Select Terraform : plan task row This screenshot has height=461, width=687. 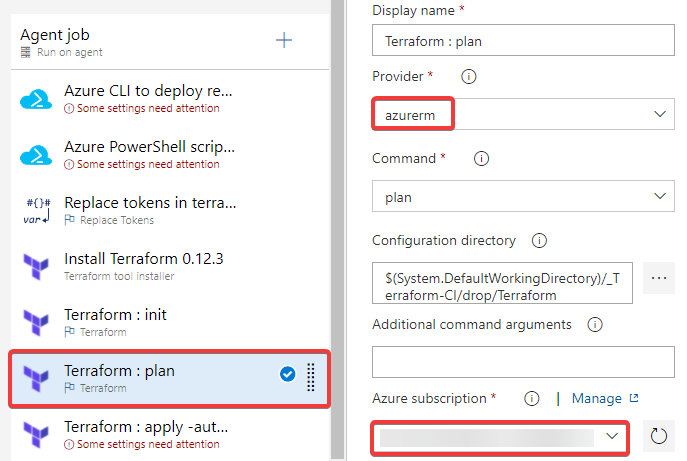click(x=170, y=379)
